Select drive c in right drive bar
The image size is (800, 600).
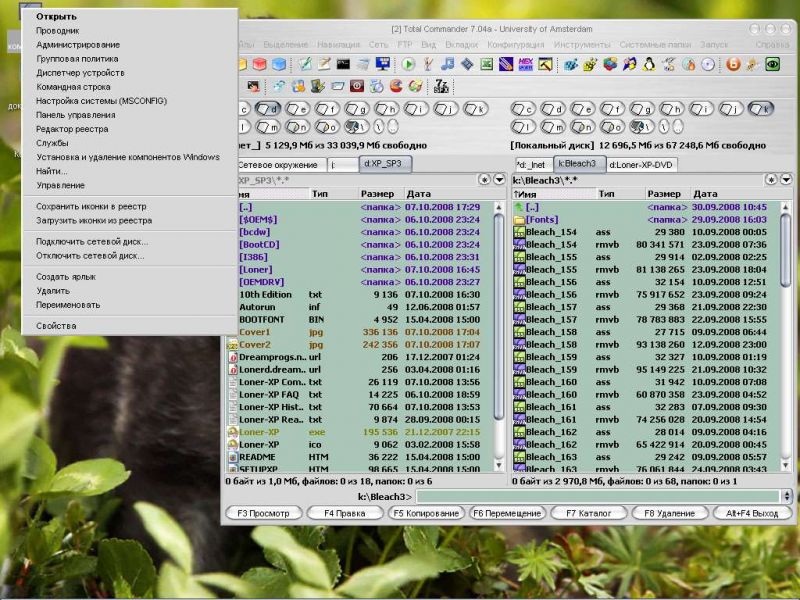tap(525, 108)
